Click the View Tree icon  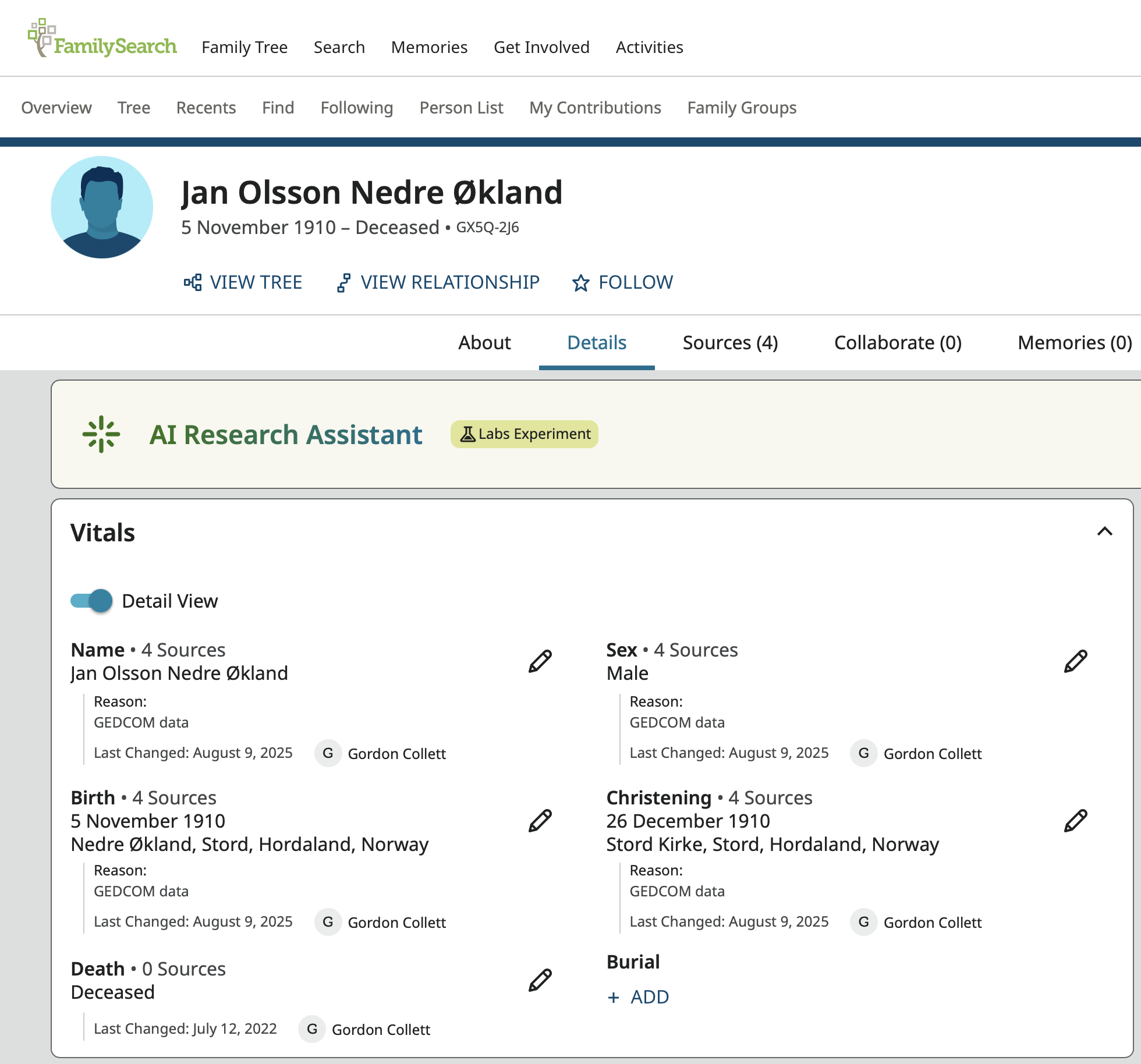[193, 283]
